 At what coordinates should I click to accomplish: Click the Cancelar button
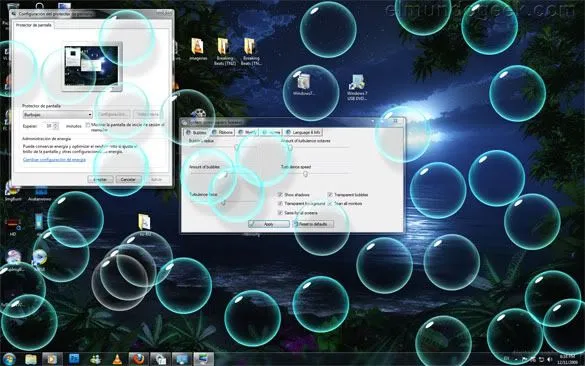click(128, 179)
